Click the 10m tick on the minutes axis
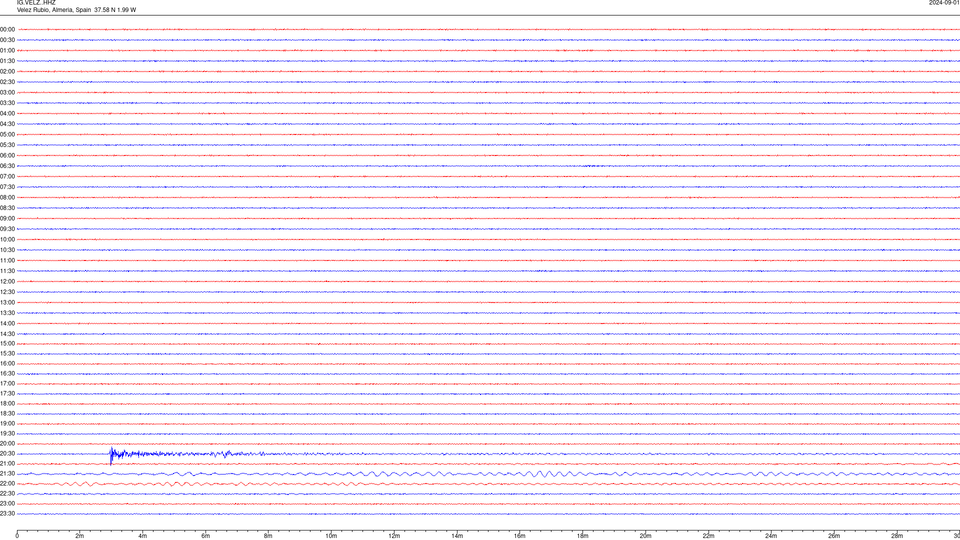 (331, 536)
